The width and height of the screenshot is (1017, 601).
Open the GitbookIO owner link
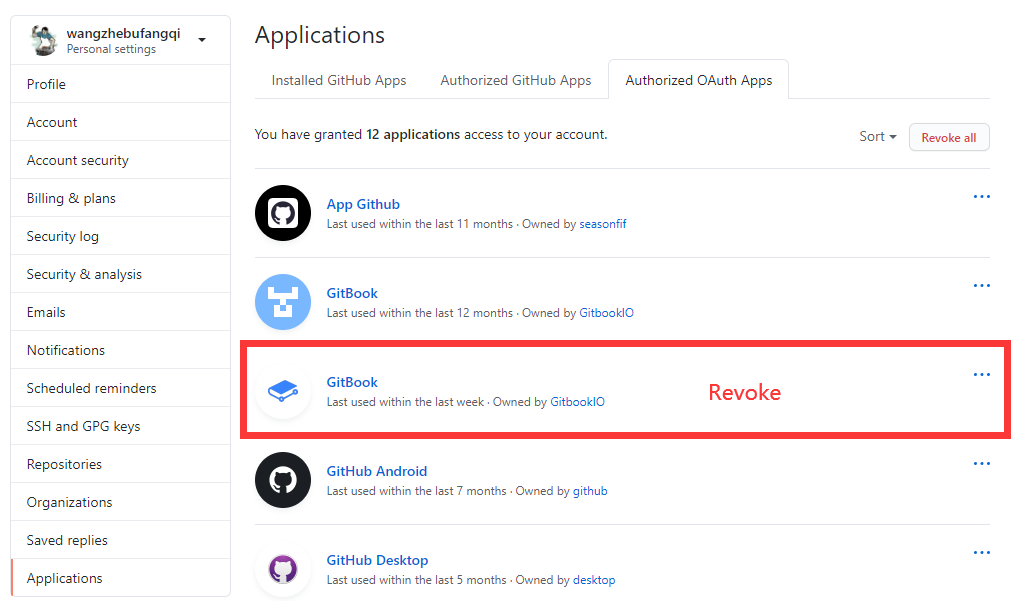click(x=607, y=312)
